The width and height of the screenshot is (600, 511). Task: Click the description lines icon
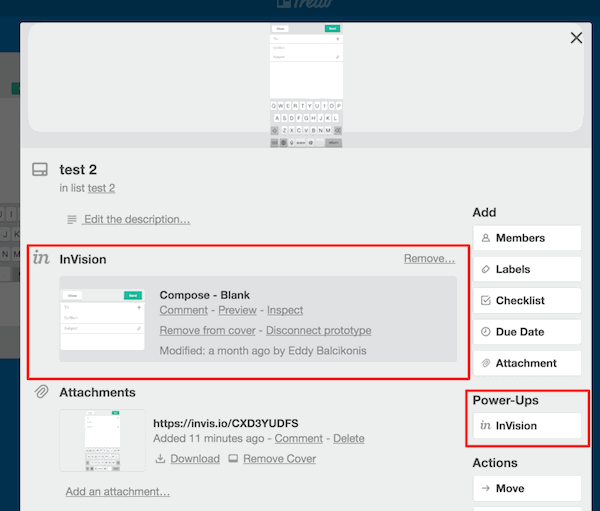[x=72, y=220]
